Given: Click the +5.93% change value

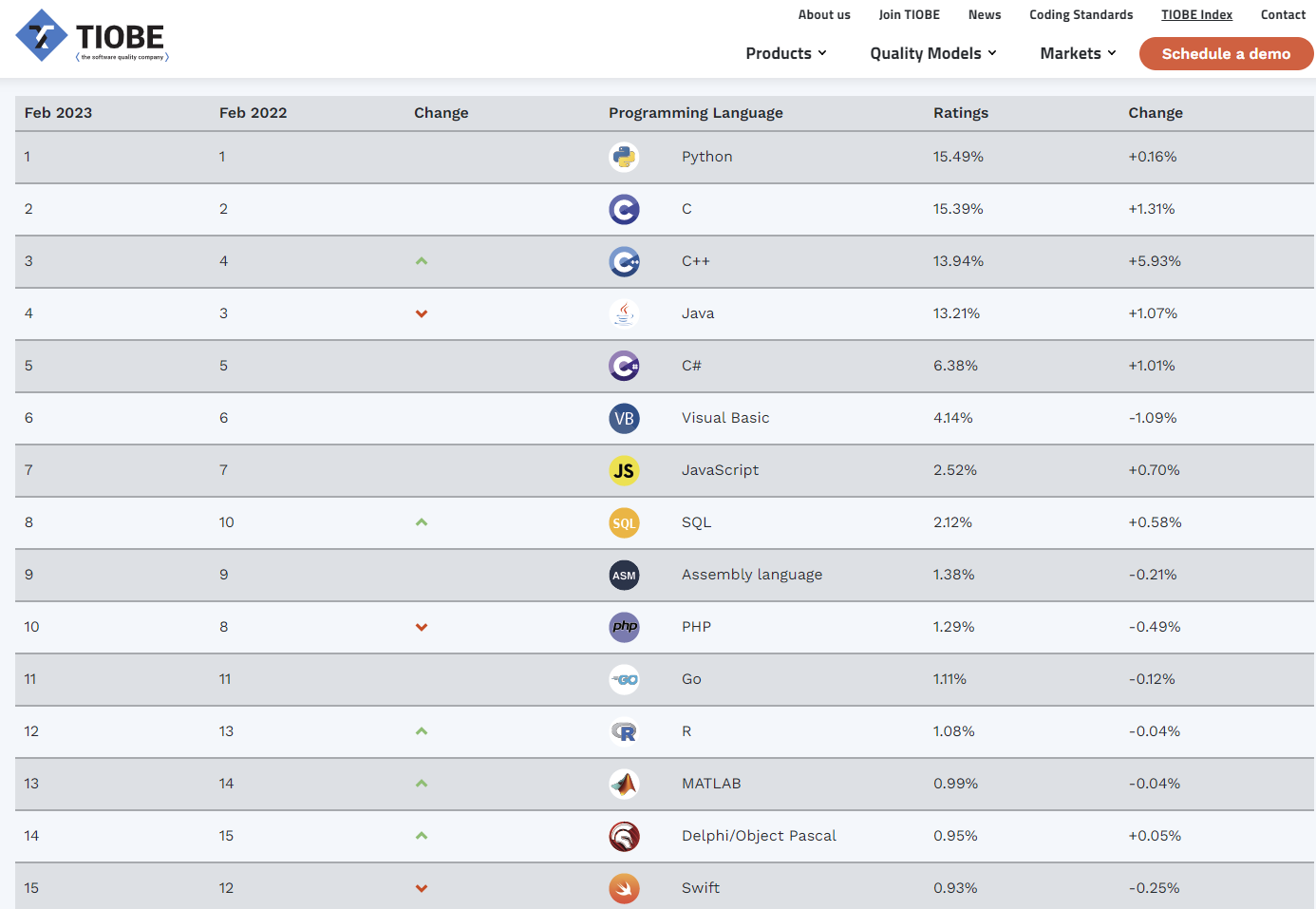Looking at the screenshot, I should pyautogui.click(x=1155, y=261).
